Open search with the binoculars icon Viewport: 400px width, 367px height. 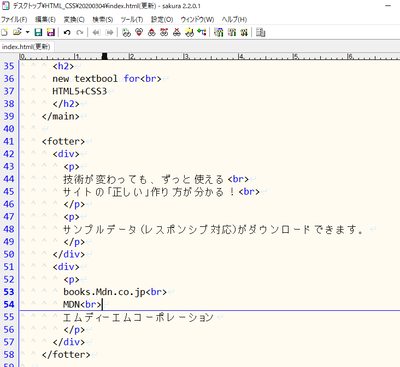(126, 32)
